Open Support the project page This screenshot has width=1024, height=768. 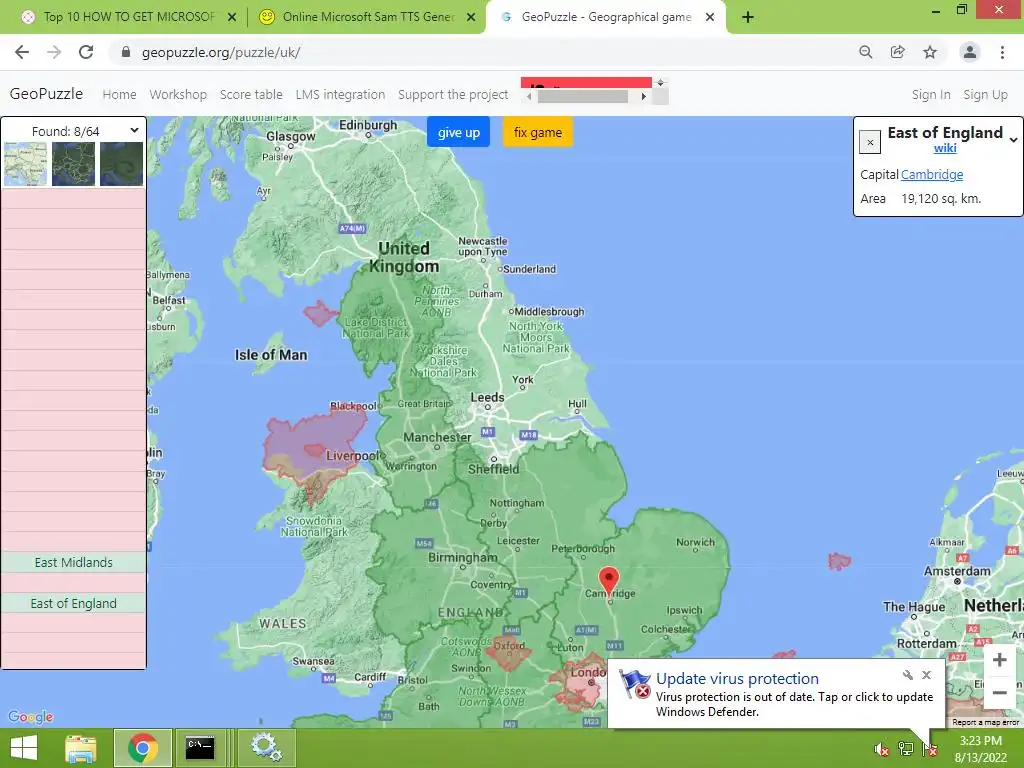click(x=453, y=94)
